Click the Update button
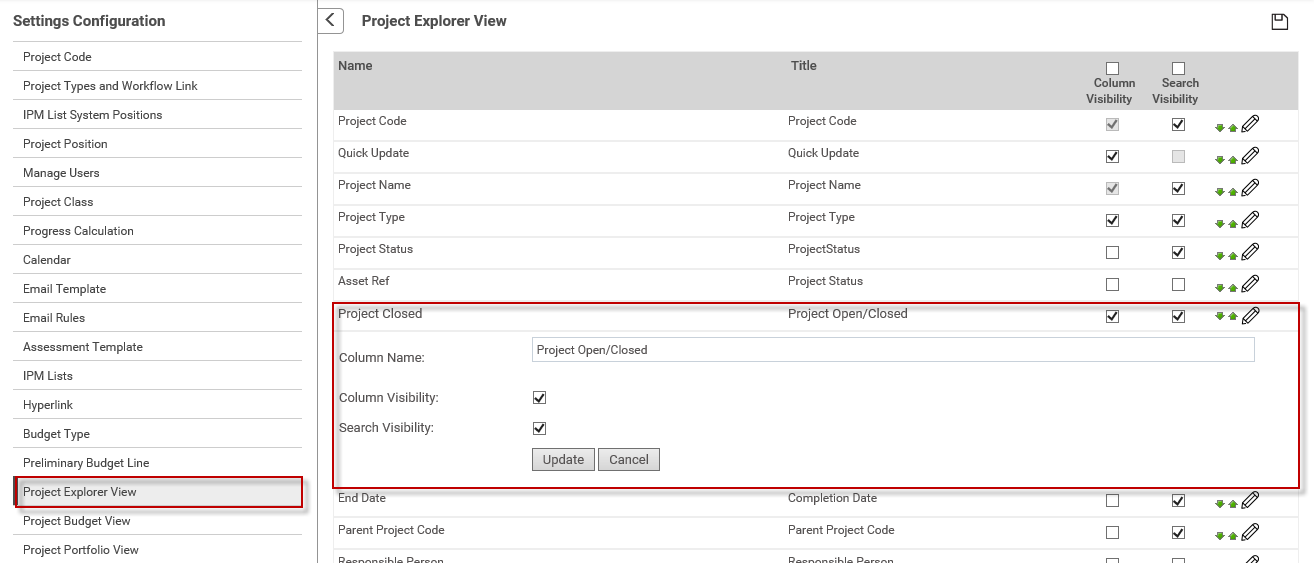This screenshot has width=1314, height=563. pyautogui.click(x=564, y=460)
